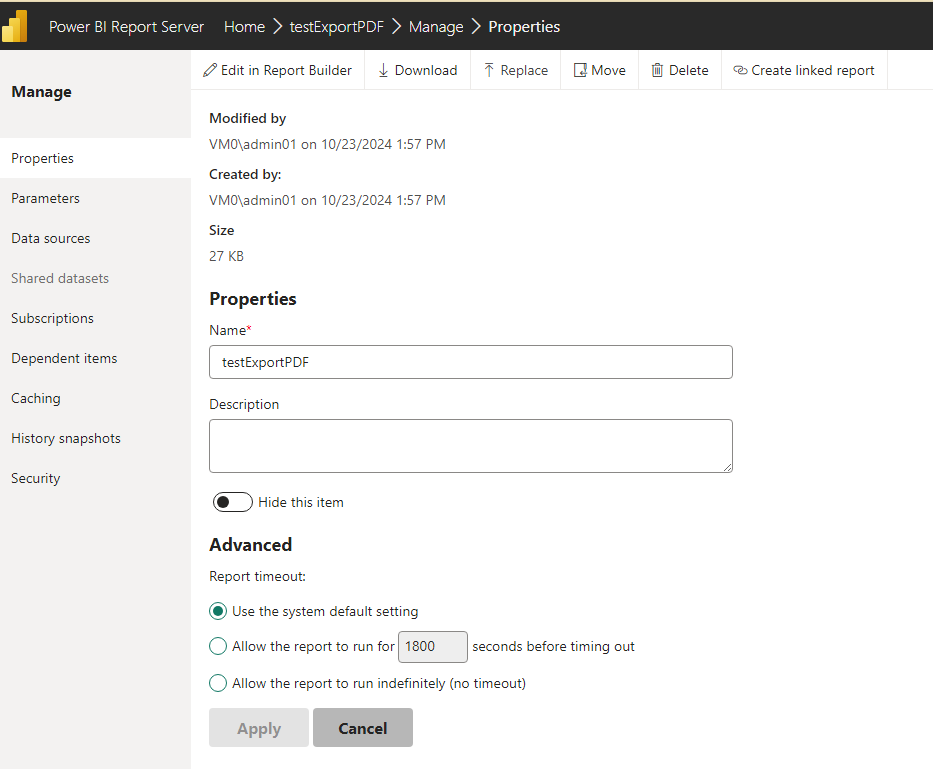Click the Power BI logo icon
Viewport: 933px width, 769px height.
14,26
